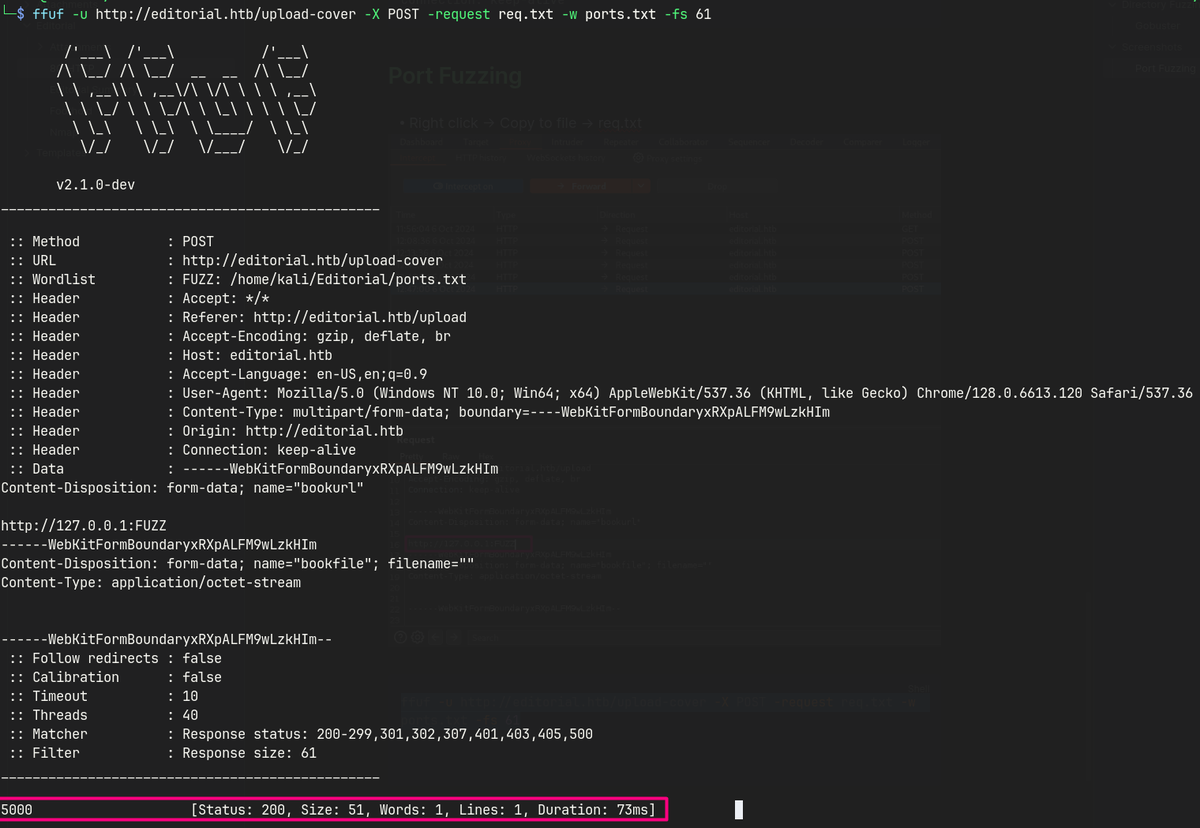Click the ffuf command line at the prompt
Image resolution: width=1200 pixels, height=828 pixels.
click(x=372, y=15)
